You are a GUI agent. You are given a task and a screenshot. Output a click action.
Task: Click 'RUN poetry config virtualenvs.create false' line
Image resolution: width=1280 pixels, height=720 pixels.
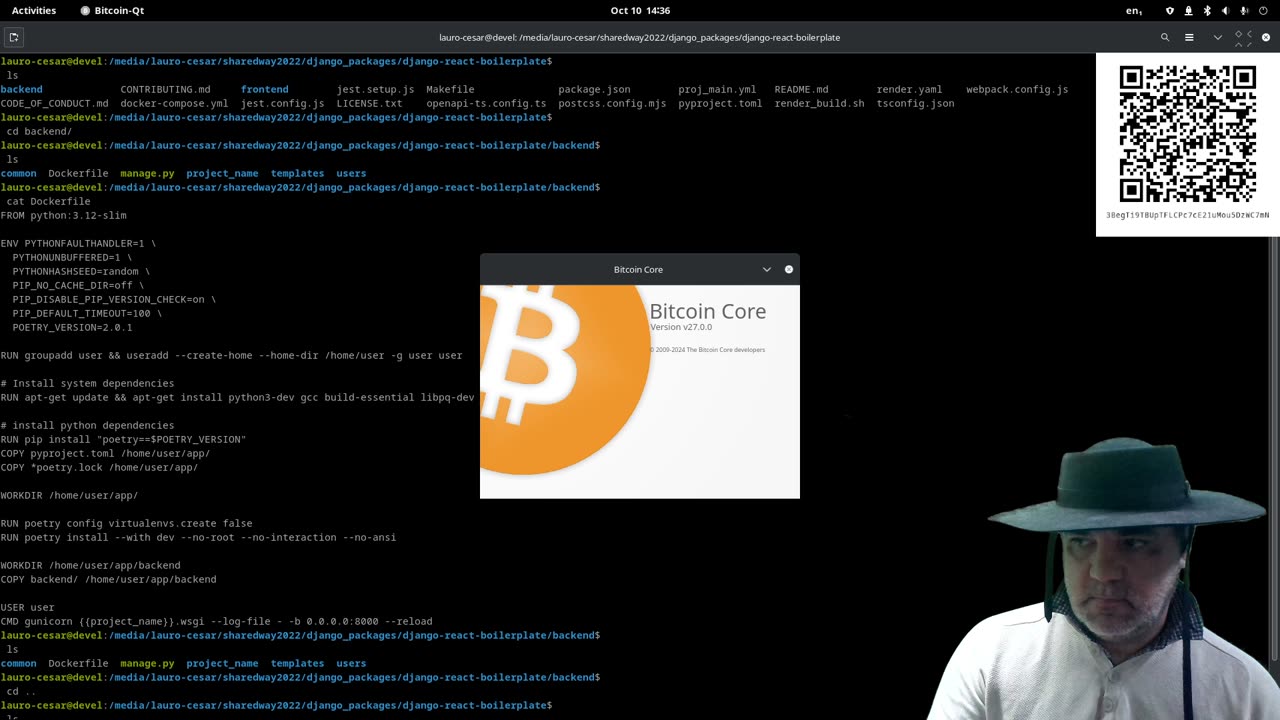point(126,523)
